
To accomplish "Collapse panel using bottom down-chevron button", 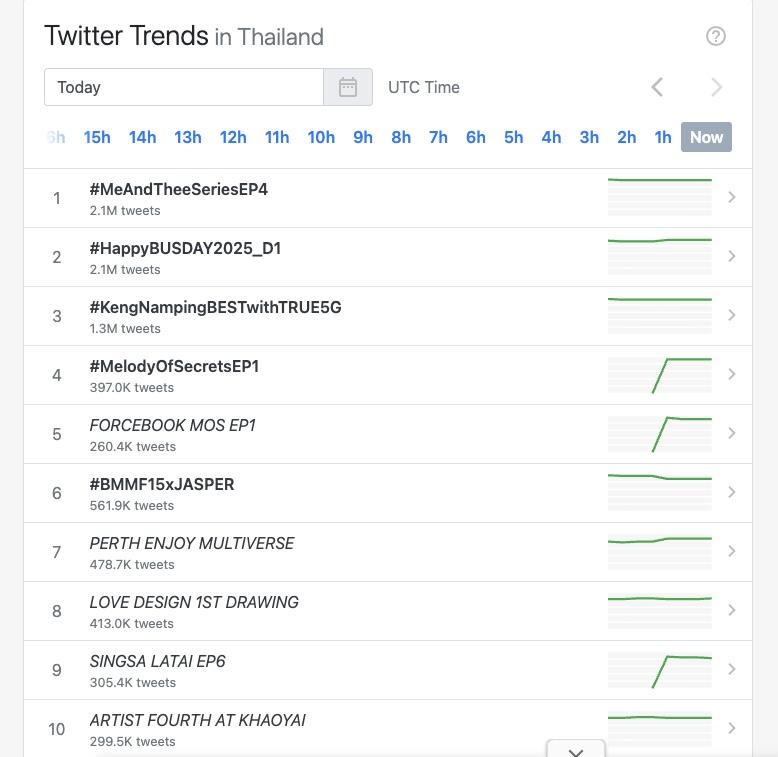I will (x=576, y=751).
